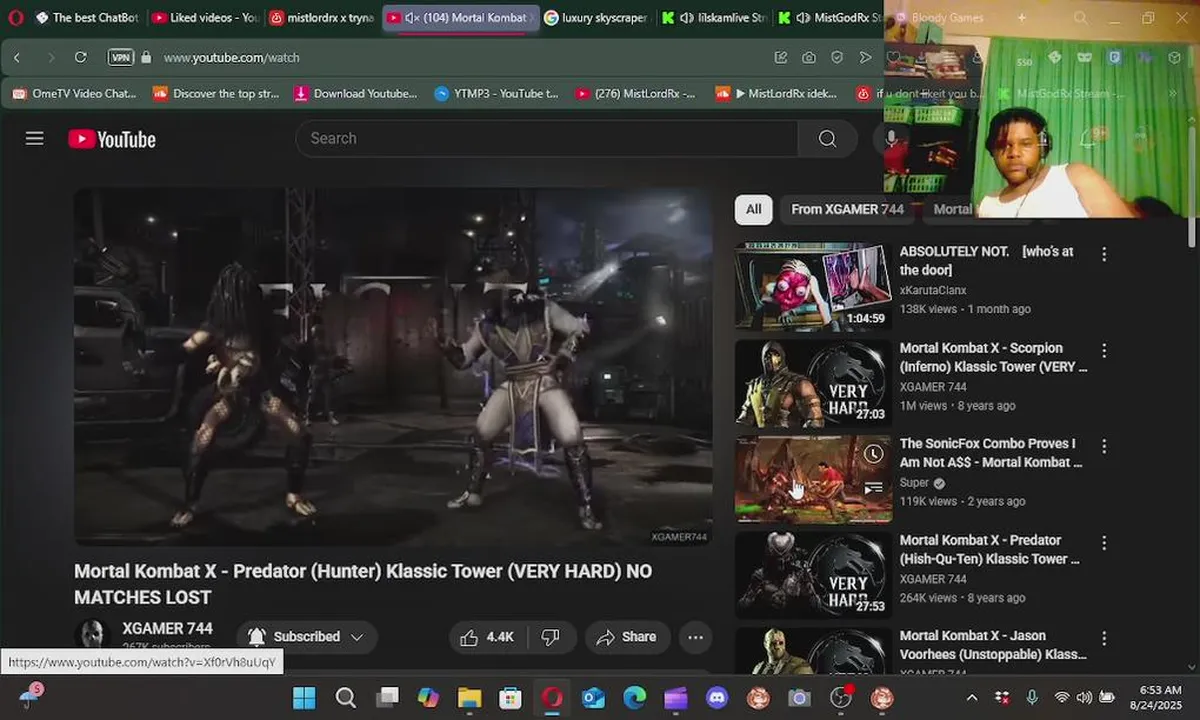Click the YouTube search input field

(x=546, y=138)
